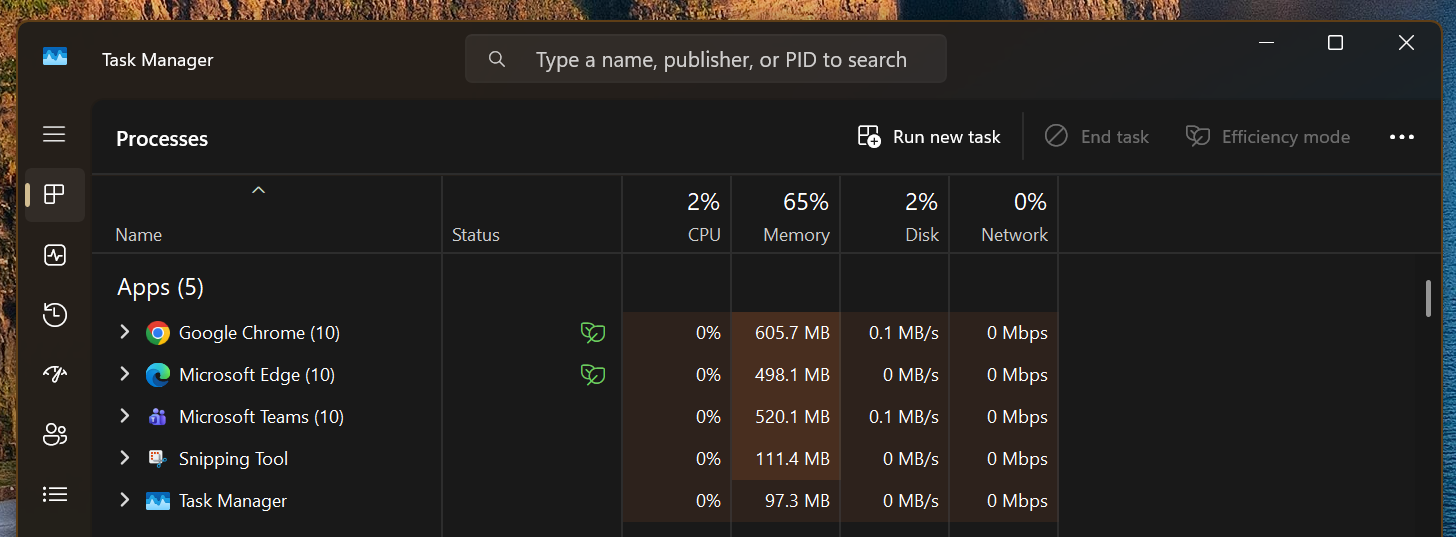Click Chrome's efficiency mode leaf icon
The image size is (1456, 537).
pos(593,333)
